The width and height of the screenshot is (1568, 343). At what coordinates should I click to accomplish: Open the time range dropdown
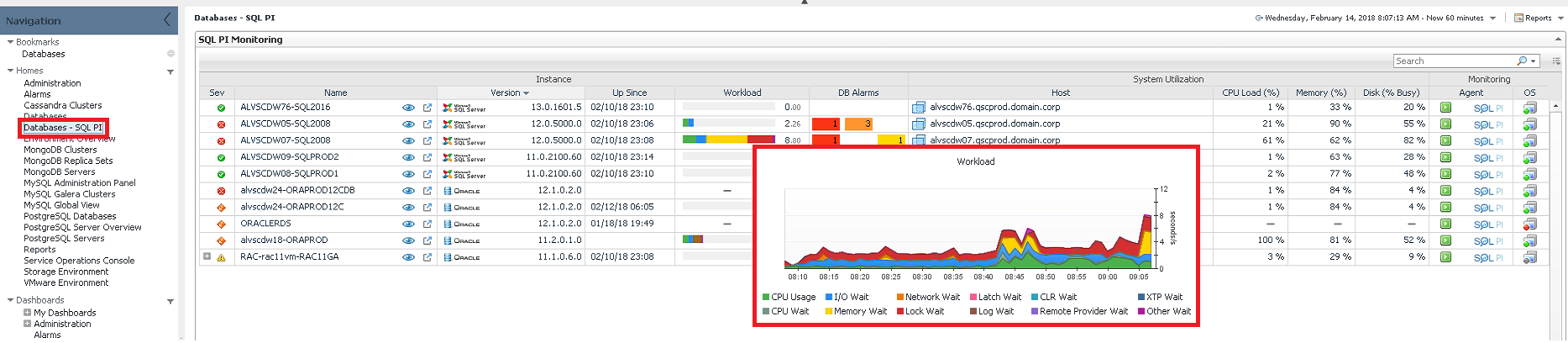(1492, 18)
